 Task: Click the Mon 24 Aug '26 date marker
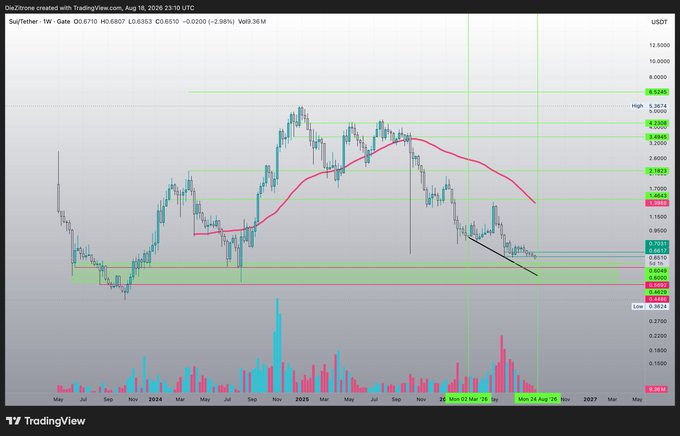538,399
